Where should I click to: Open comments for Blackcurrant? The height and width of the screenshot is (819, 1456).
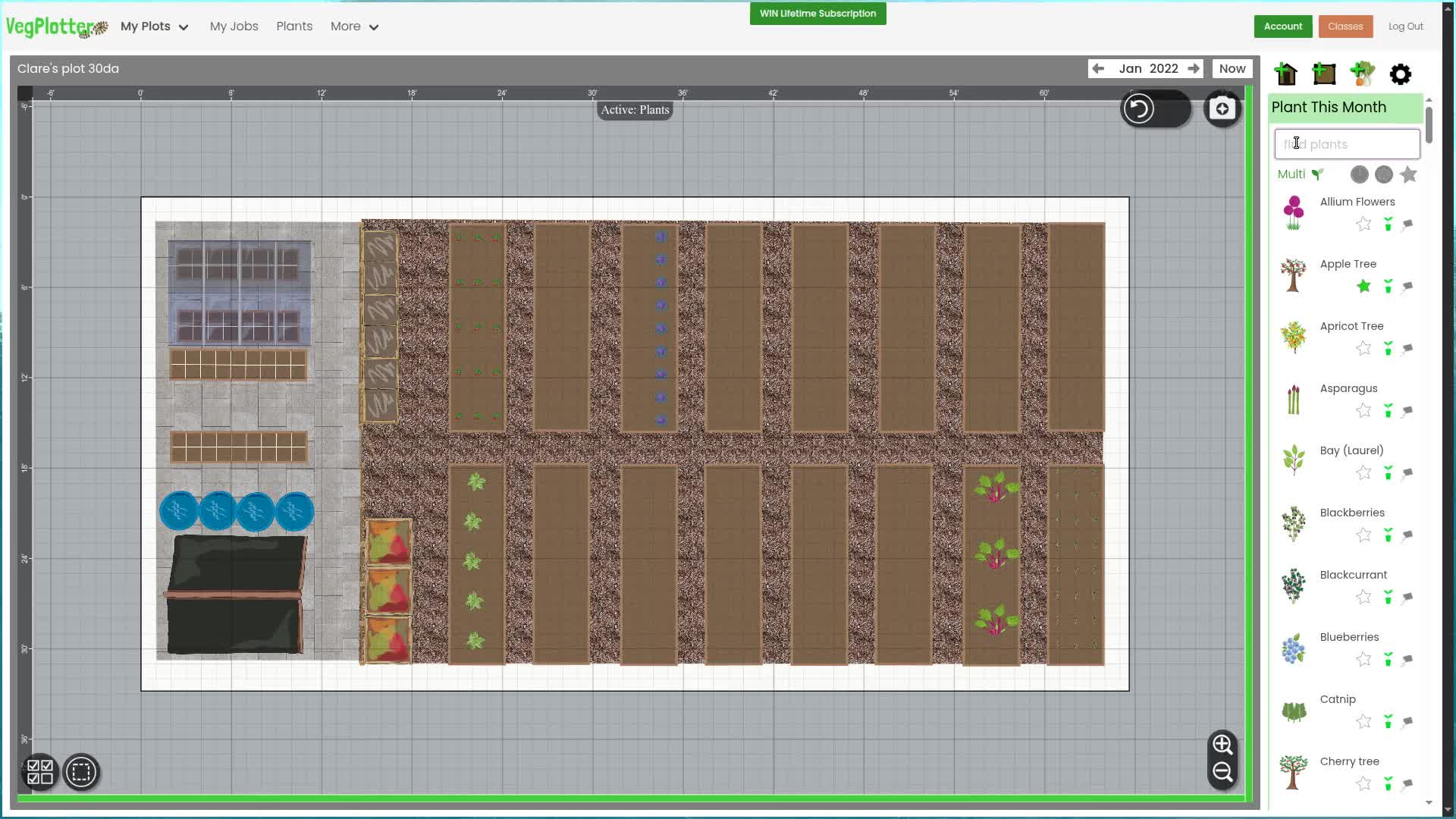[1407, 598]
